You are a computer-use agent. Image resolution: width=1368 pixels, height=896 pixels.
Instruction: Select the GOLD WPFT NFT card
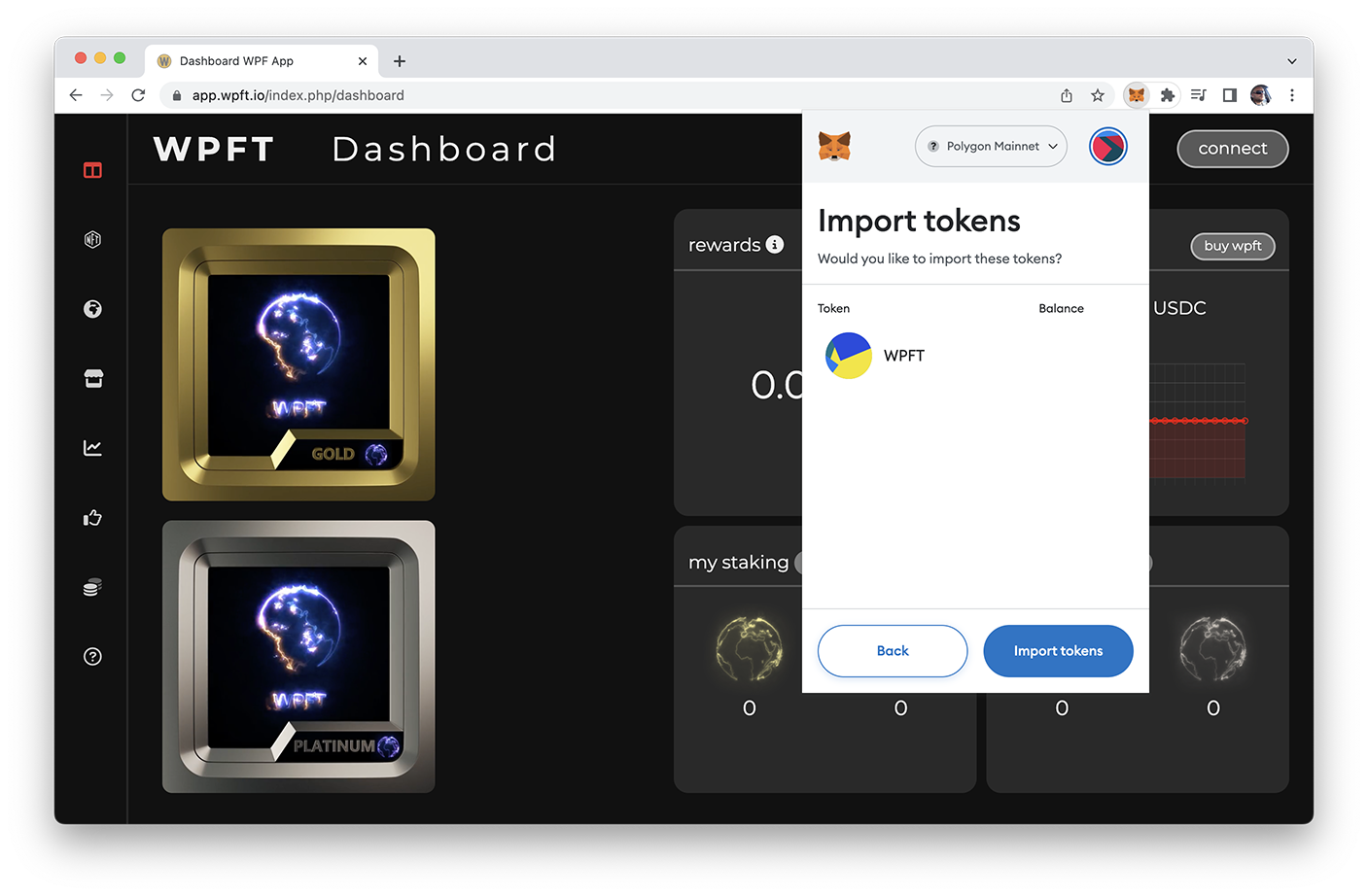point(298,364)
